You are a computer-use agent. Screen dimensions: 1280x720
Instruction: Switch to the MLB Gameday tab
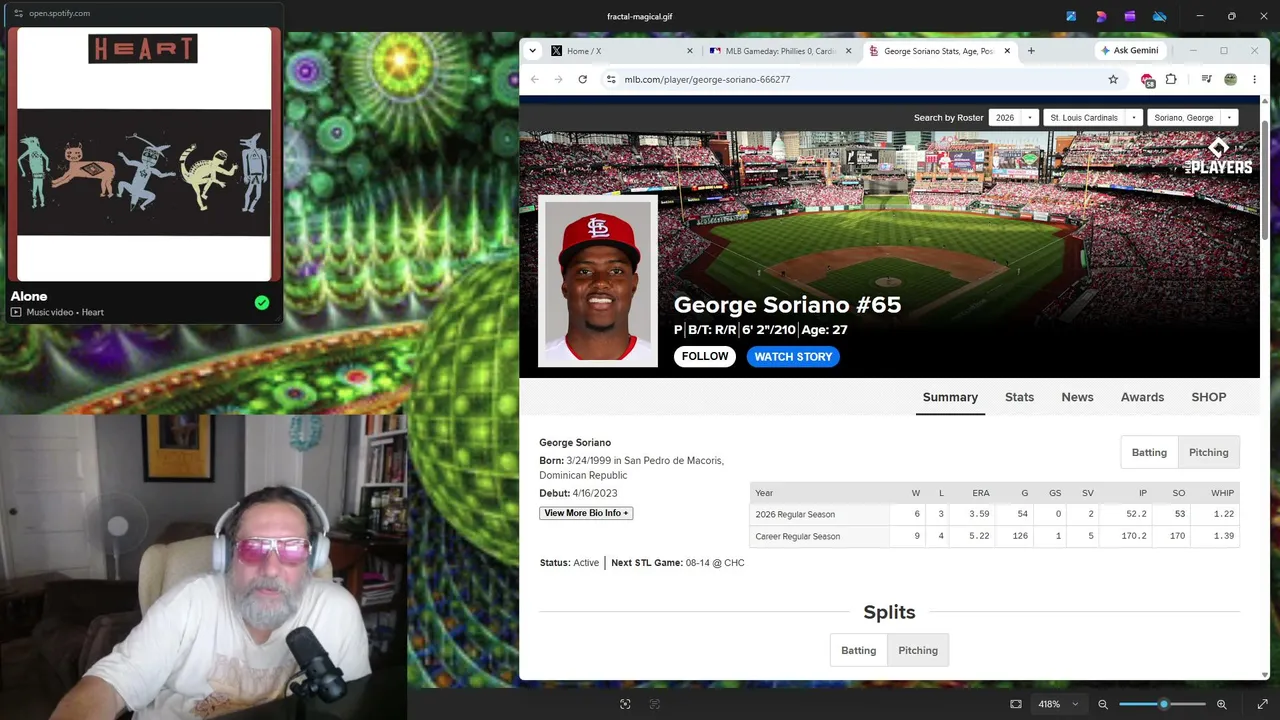pyautogui.click(x=780, y=51)
